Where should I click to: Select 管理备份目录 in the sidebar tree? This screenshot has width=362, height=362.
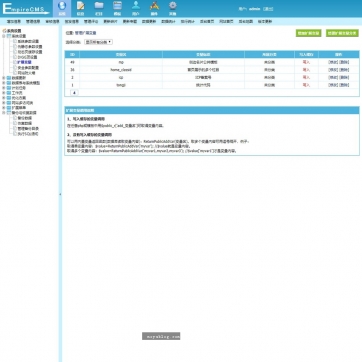(28, 129)
